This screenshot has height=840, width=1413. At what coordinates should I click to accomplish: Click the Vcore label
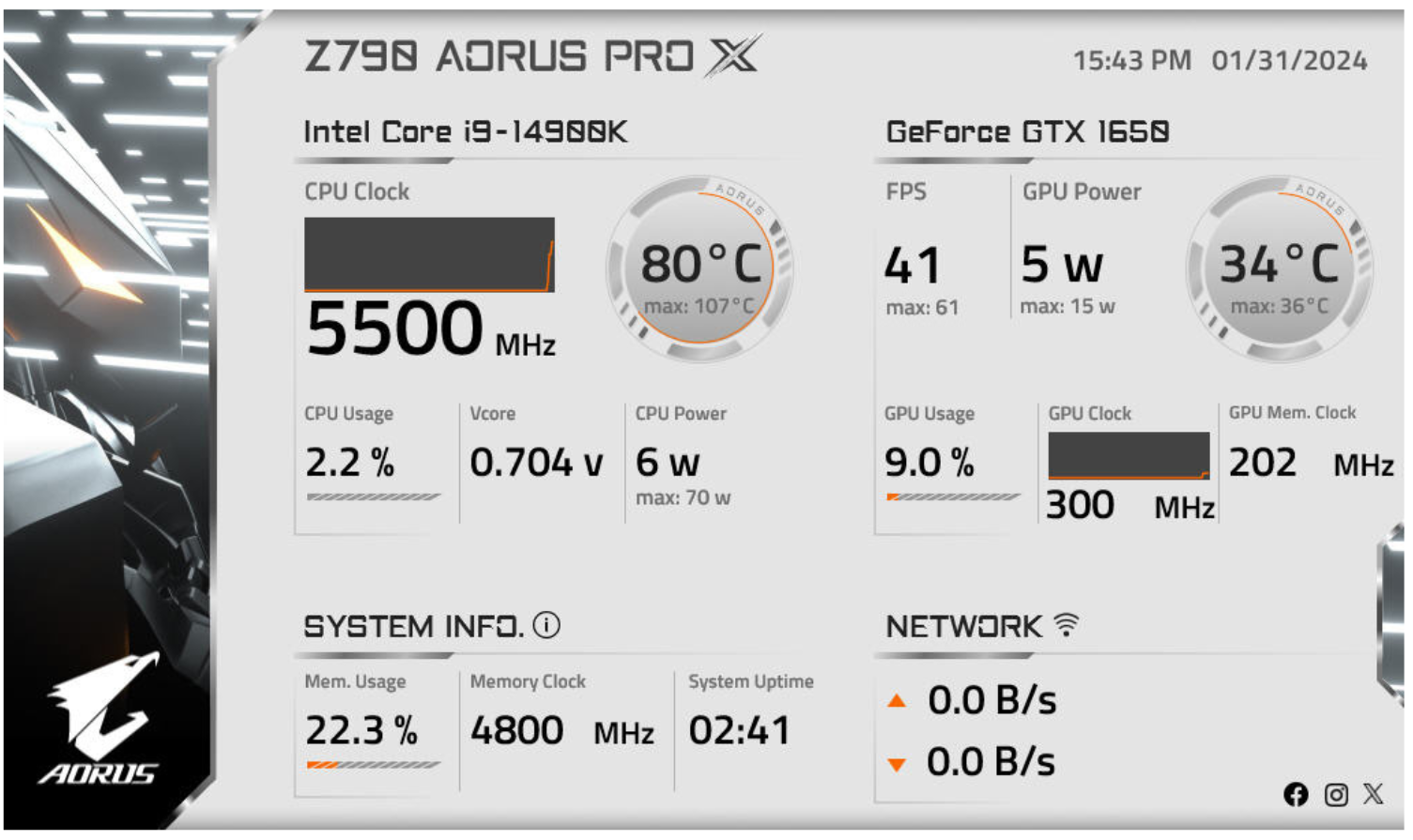[x=492, y=414]
